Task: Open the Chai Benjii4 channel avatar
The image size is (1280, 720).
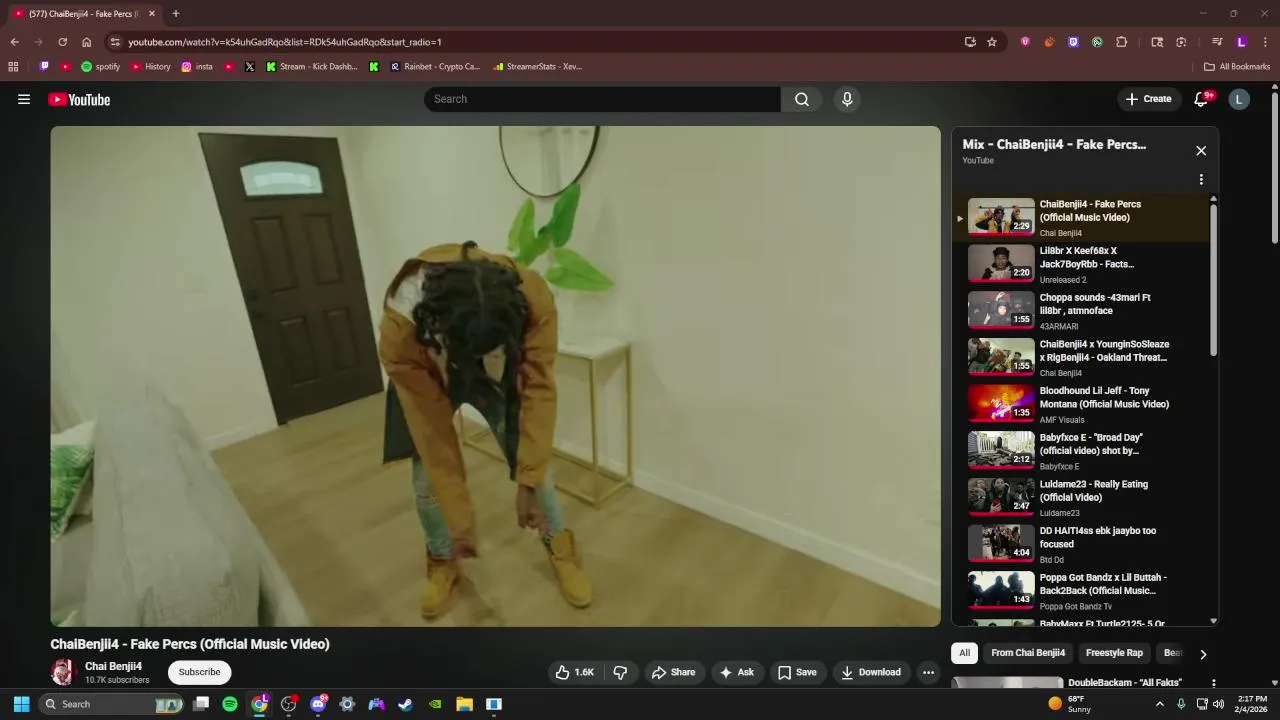Action: point(63,672)
